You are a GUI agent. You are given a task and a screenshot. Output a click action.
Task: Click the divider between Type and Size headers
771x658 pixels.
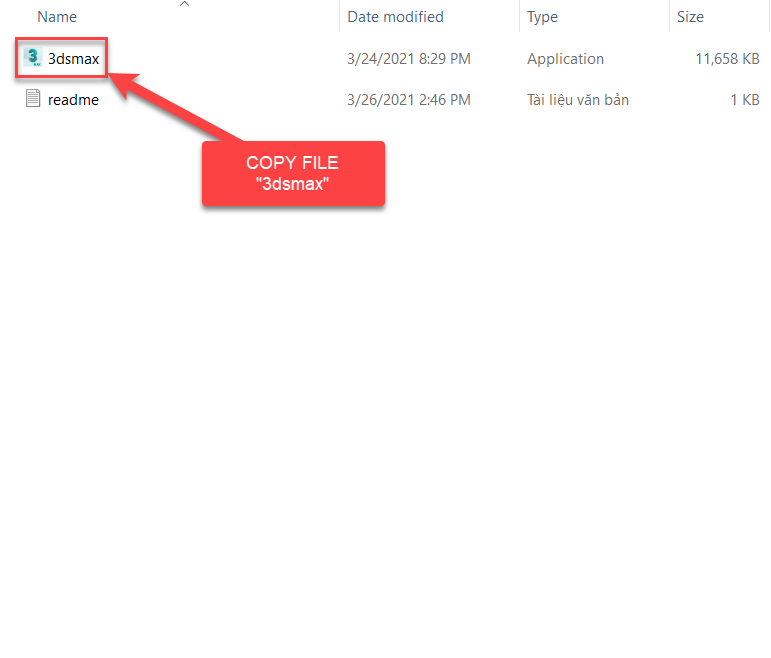click(669, 17)
